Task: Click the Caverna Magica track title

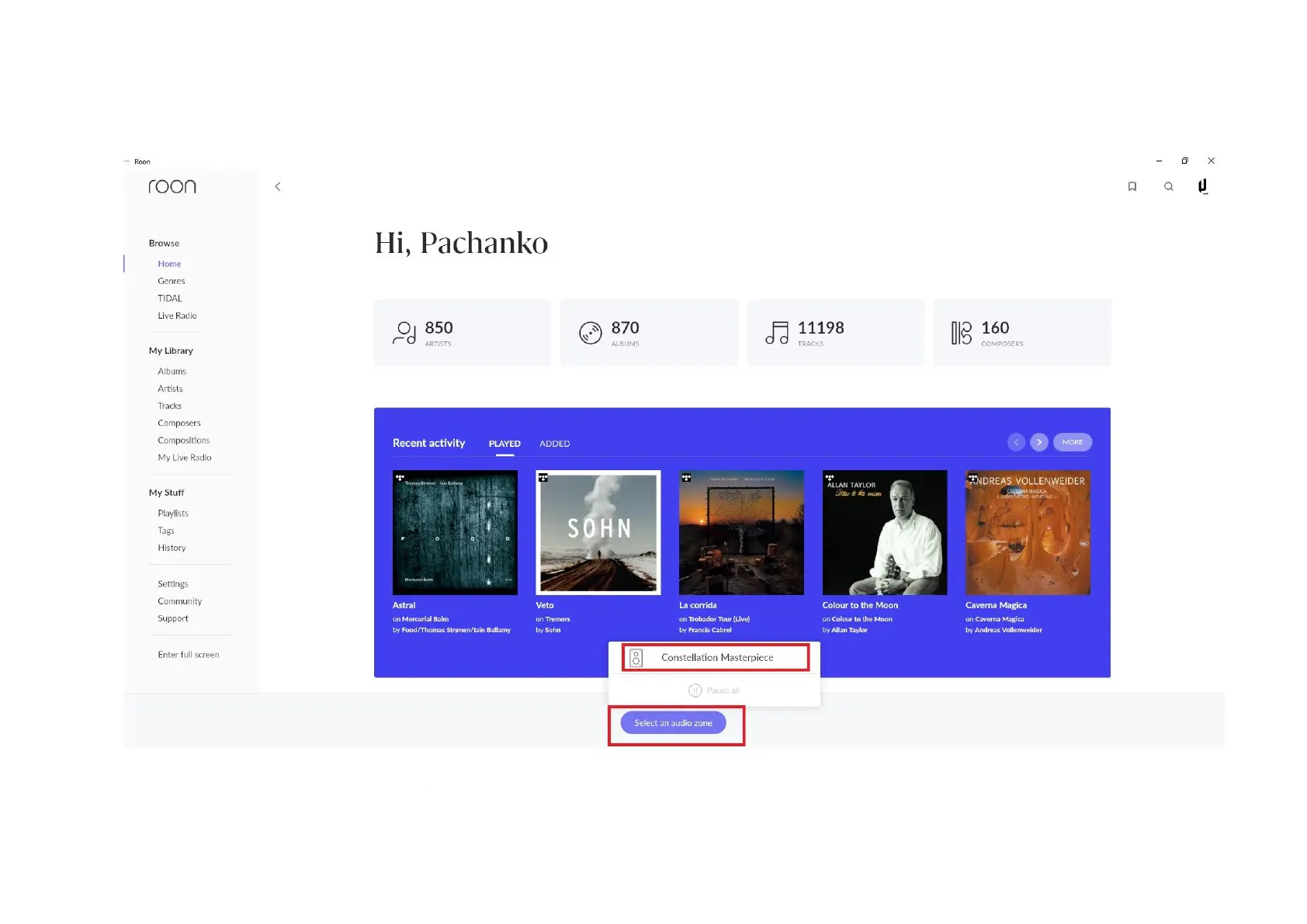Action: 996,606
